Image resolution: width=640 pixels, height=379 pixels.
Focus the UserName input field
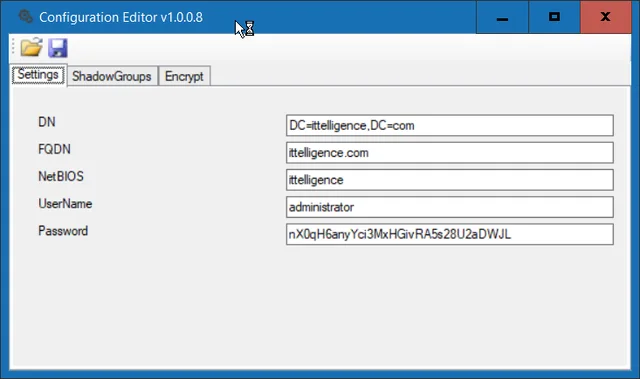(x=449, y=207)
